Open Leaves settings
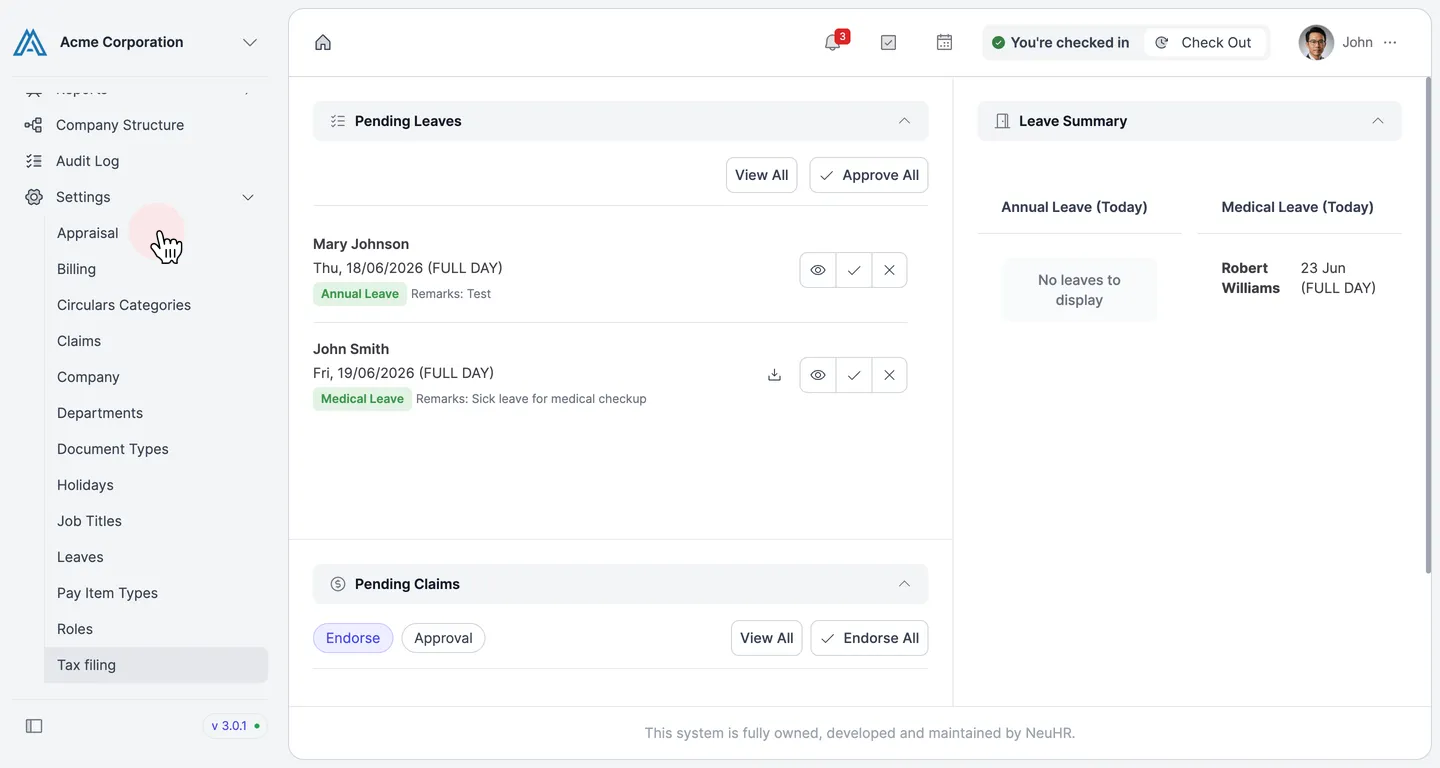 tap(156, 557)
